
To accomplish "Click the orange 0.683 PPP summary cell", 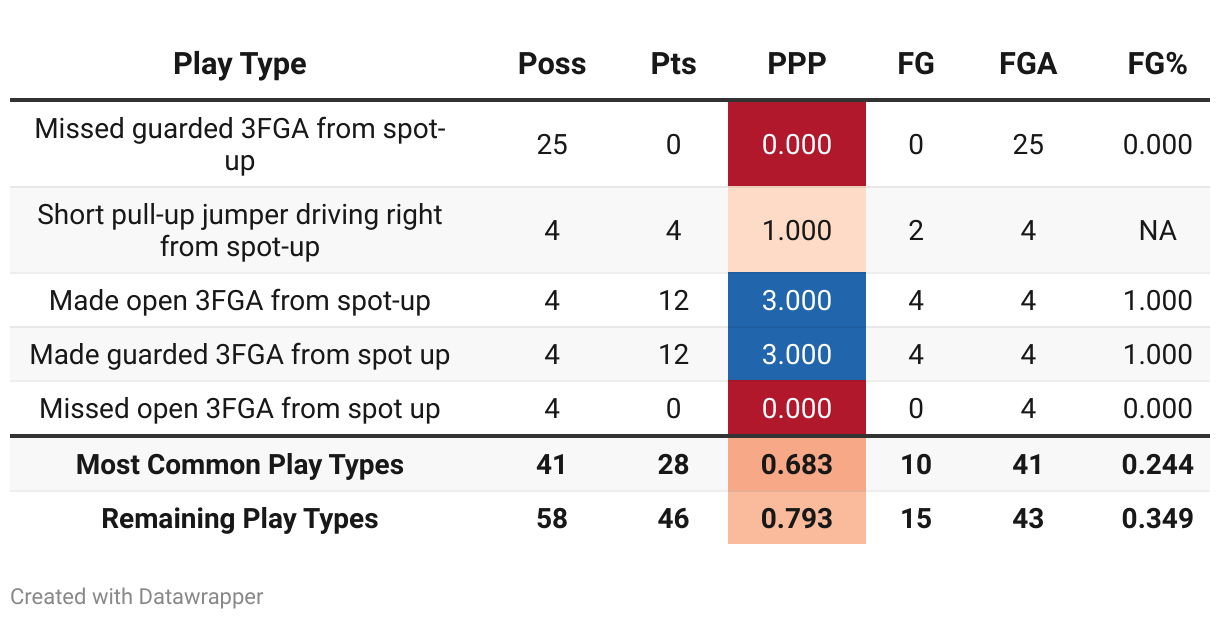I will pyautogui.click(x=797, y=464).
